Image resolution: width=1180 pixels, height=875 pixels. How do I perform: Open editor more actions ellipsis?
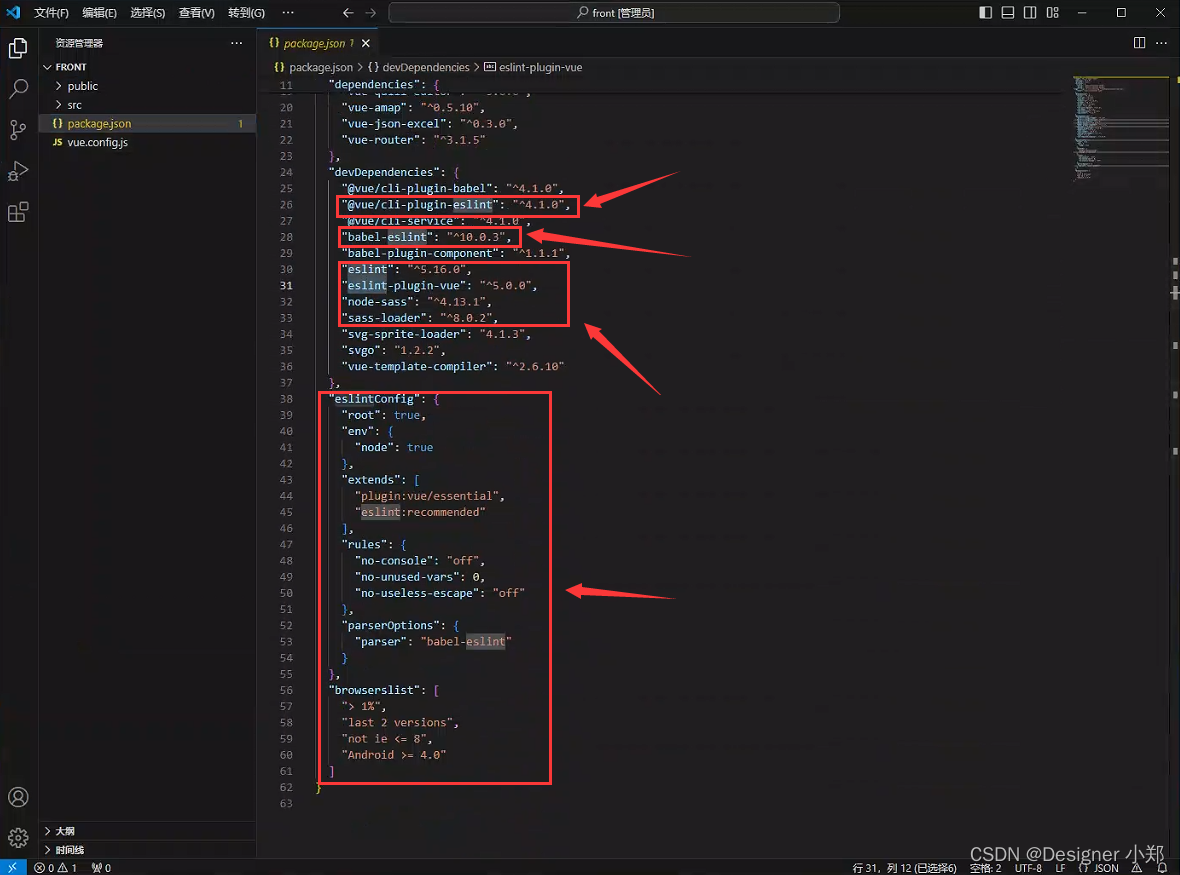[x=1161, y=43]
